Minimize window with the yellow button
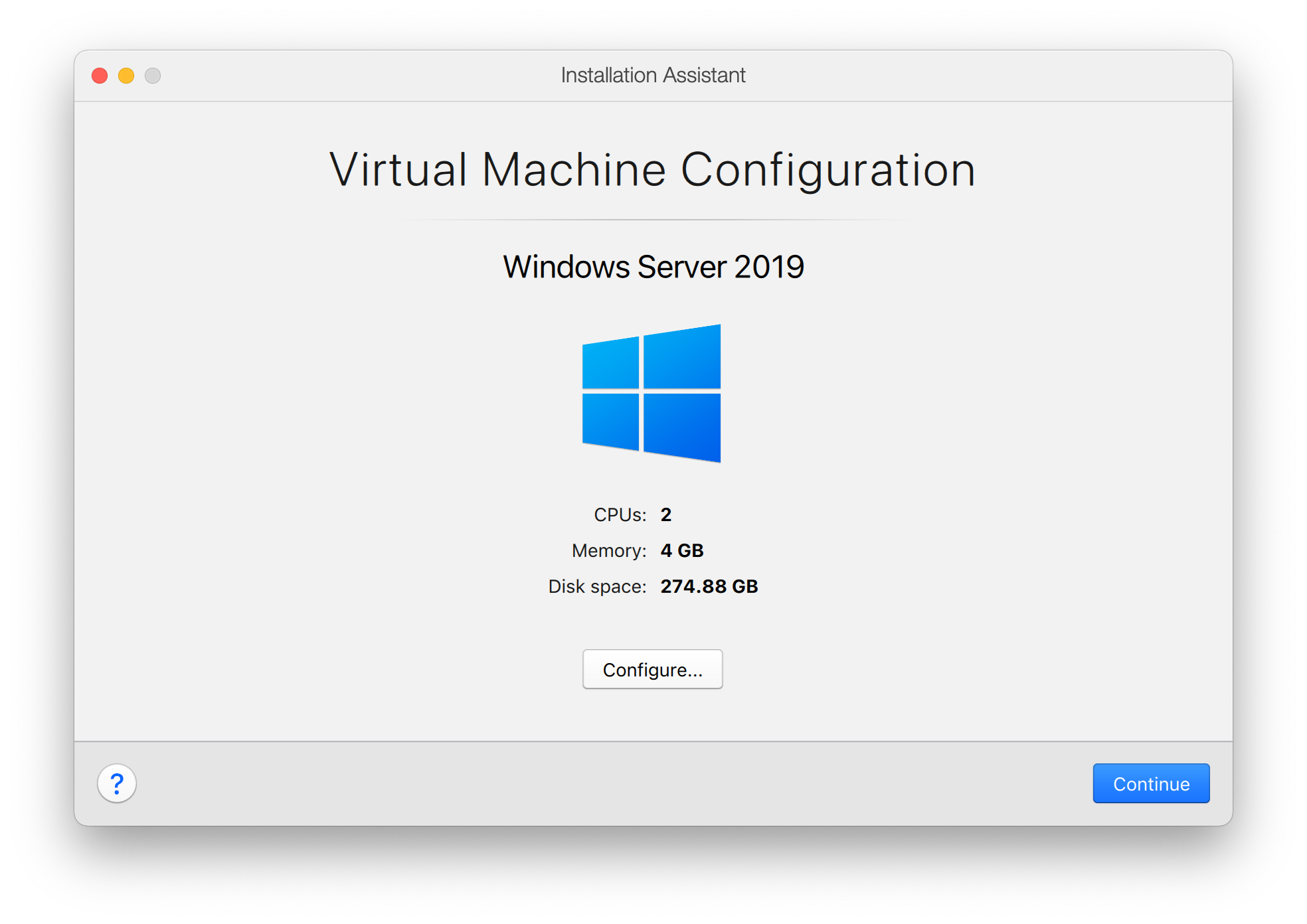The image size is (1307, 924). point(126,76)
